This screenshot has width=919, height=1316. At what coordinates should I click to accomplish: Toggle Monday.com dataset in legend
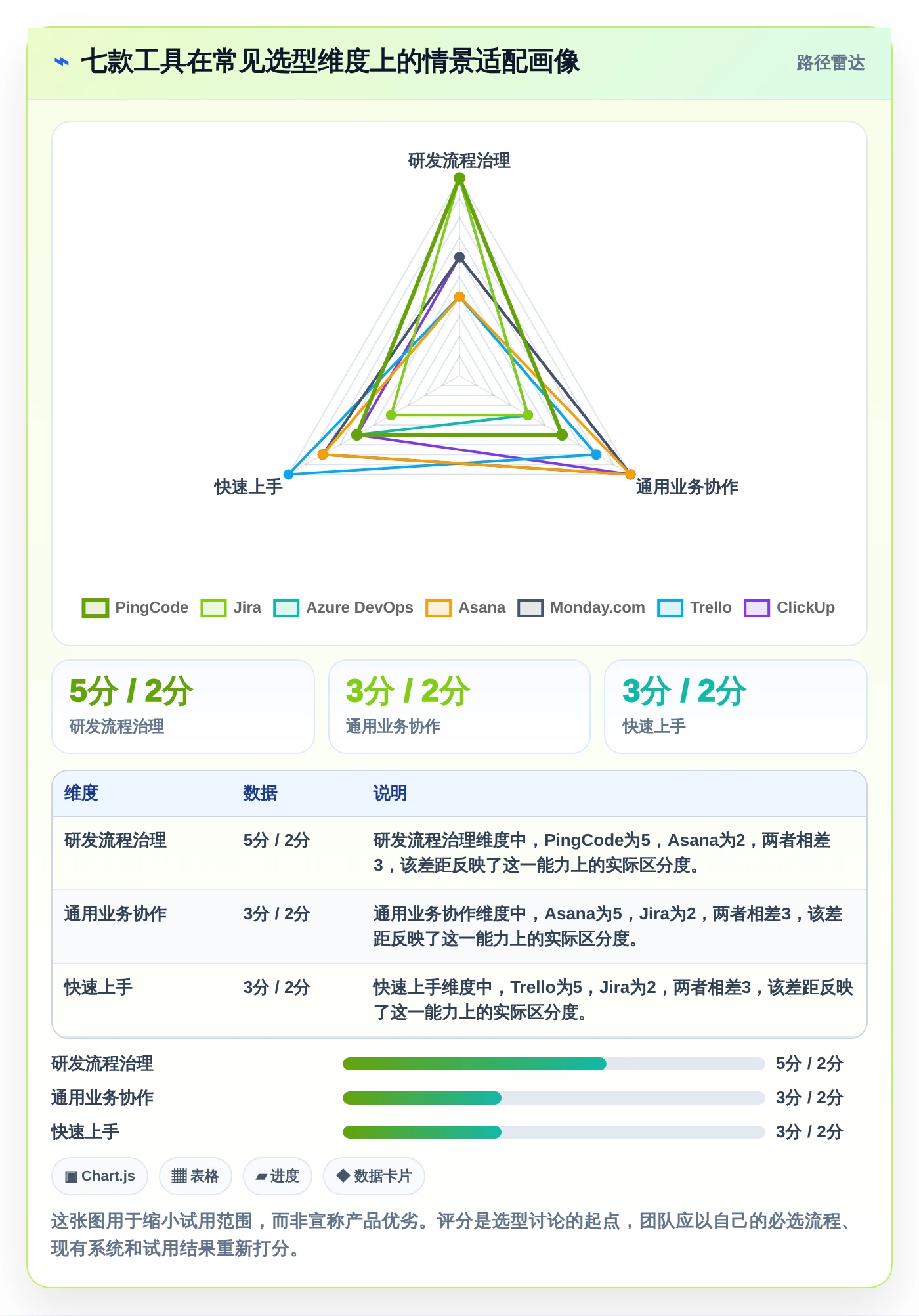coord(581,607)
